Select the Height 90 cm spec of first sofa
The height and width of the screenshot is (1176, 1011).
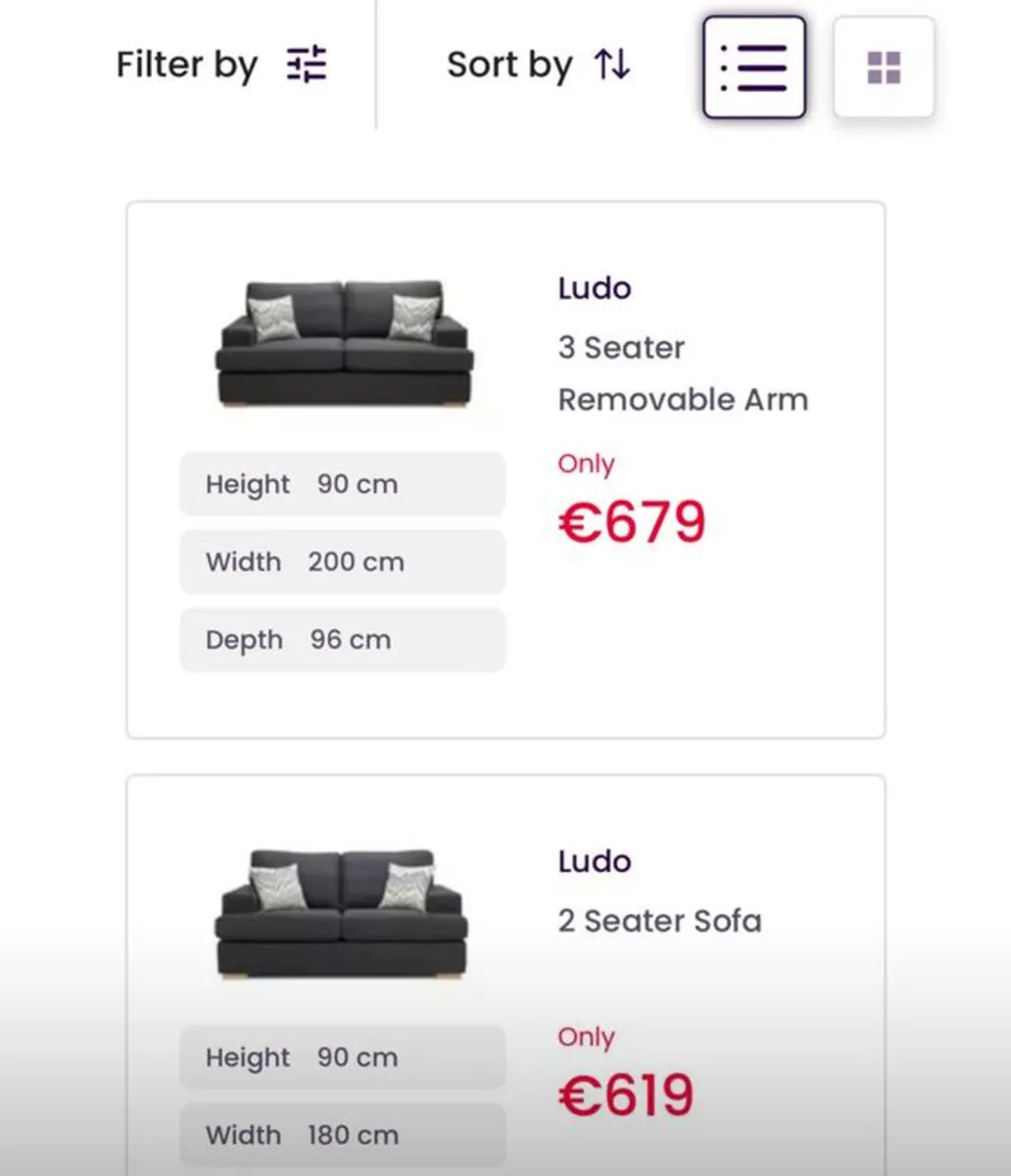(342, 484)
